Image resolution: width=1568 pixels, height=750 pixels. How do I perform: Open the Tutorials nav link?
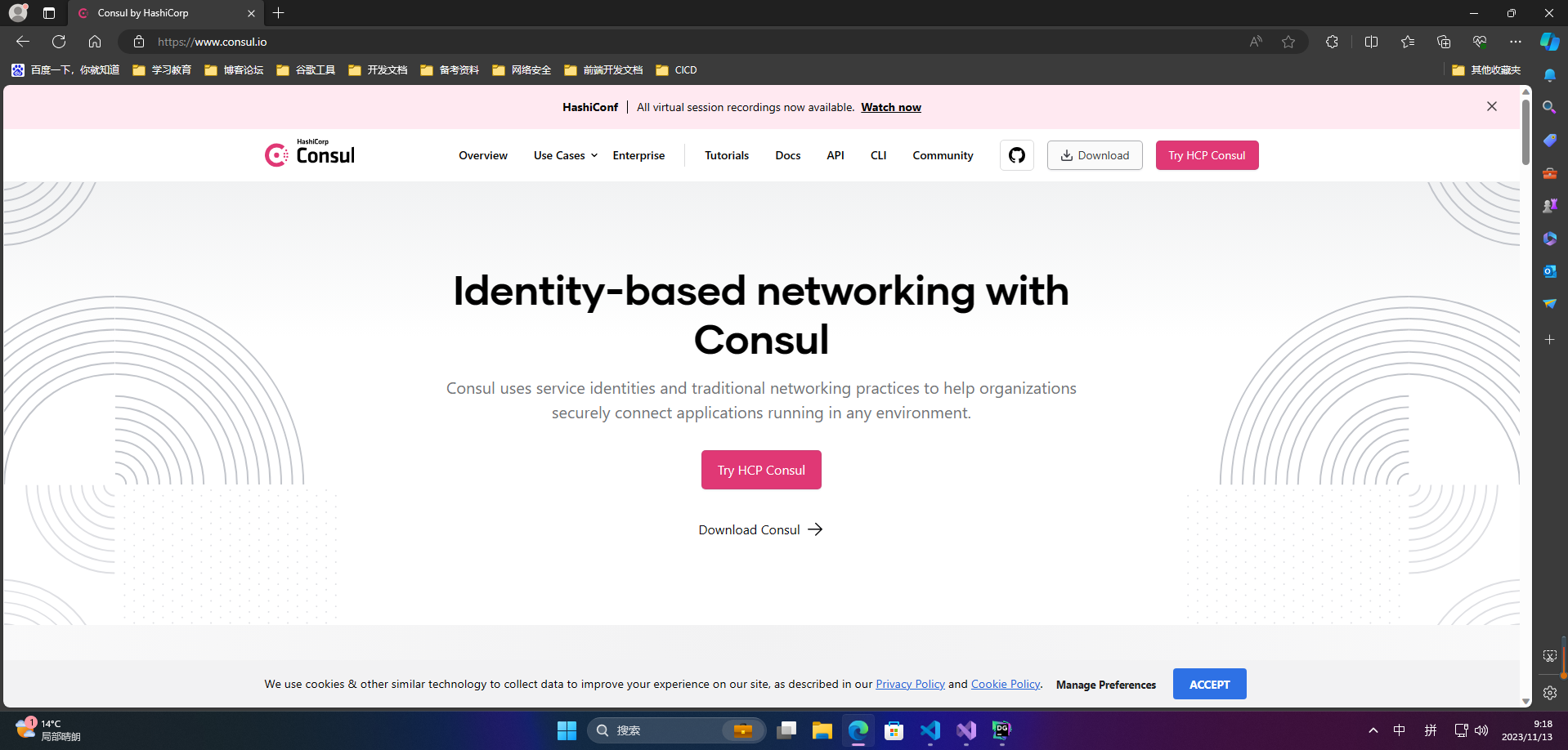727,155
